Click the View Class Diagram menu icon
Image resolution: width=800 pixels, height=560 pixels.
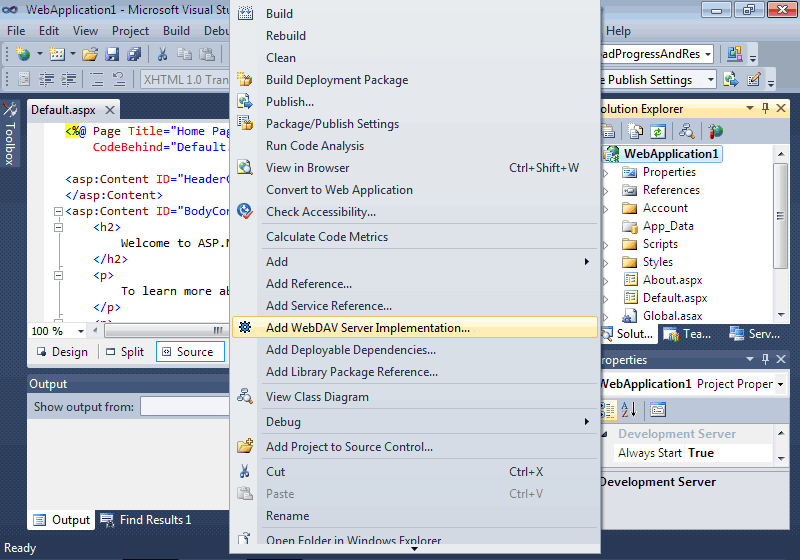[245, 396]
